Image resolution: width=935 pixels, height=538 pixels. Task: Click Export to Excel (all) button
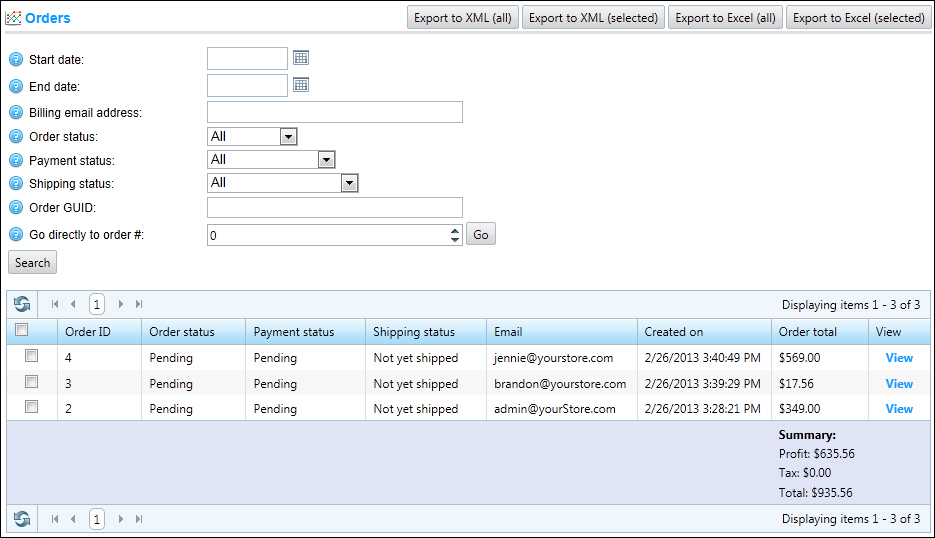point(725,18)
